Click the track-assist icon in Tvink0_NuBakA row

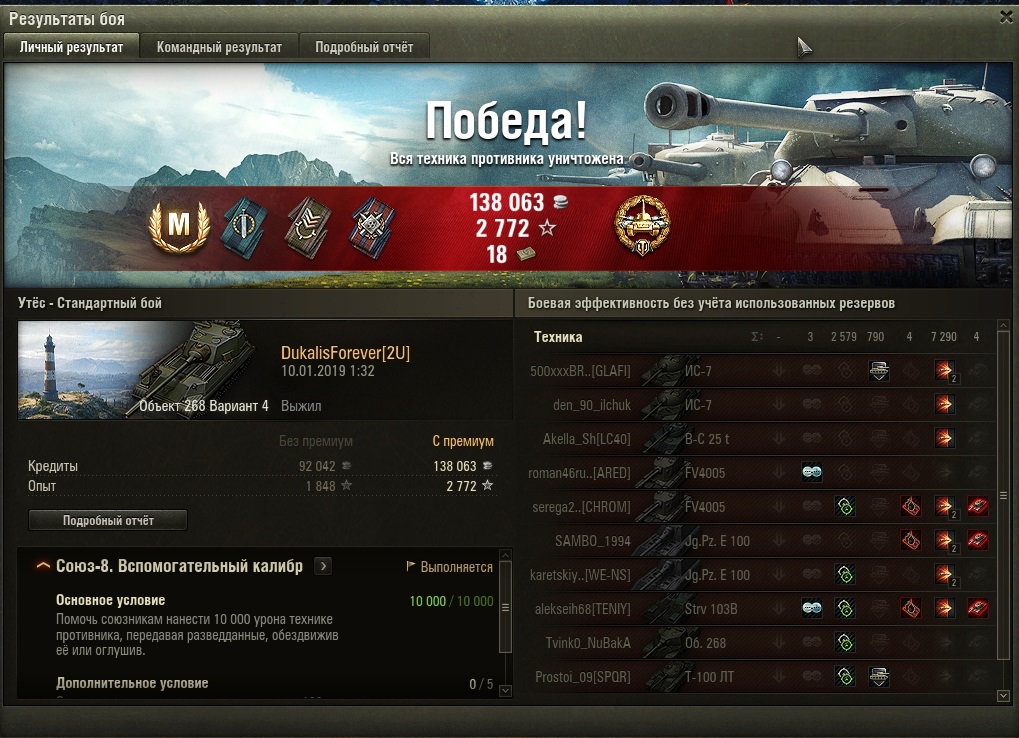(845, 643)
